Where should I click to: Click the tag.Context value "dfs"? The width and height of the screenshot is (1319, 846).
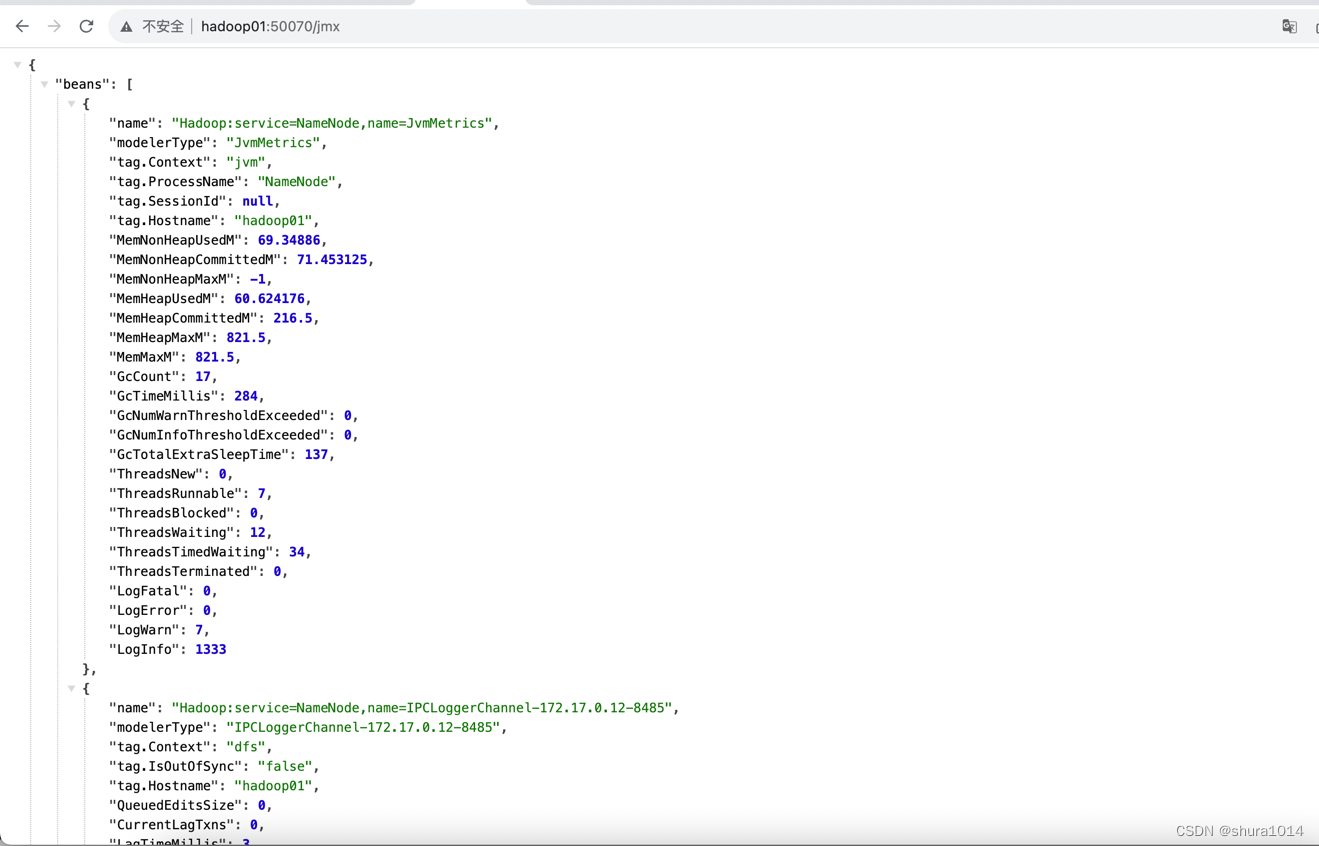pyautogui.click(x=246, y=747)
